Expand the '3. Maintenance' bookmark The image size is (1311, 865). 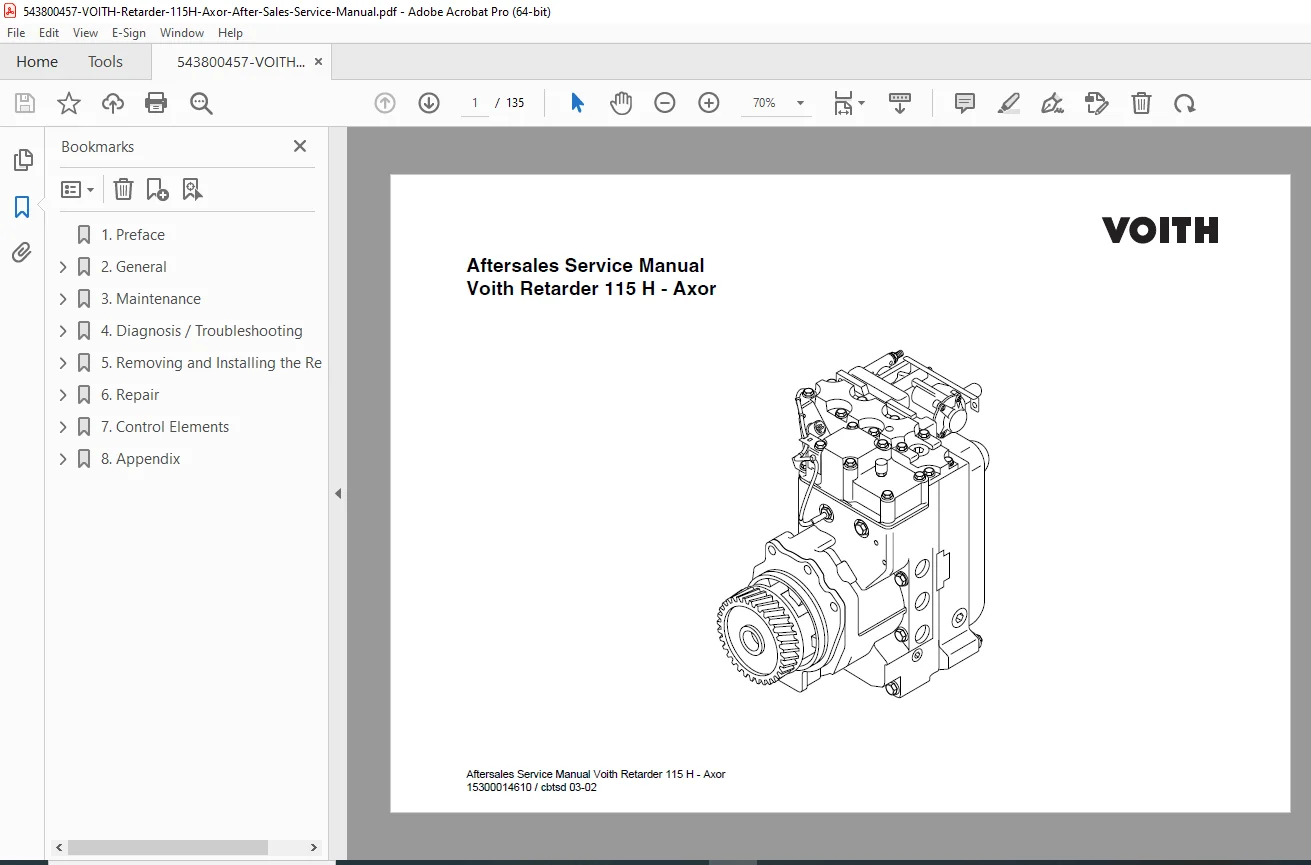(x=63, y=299)
